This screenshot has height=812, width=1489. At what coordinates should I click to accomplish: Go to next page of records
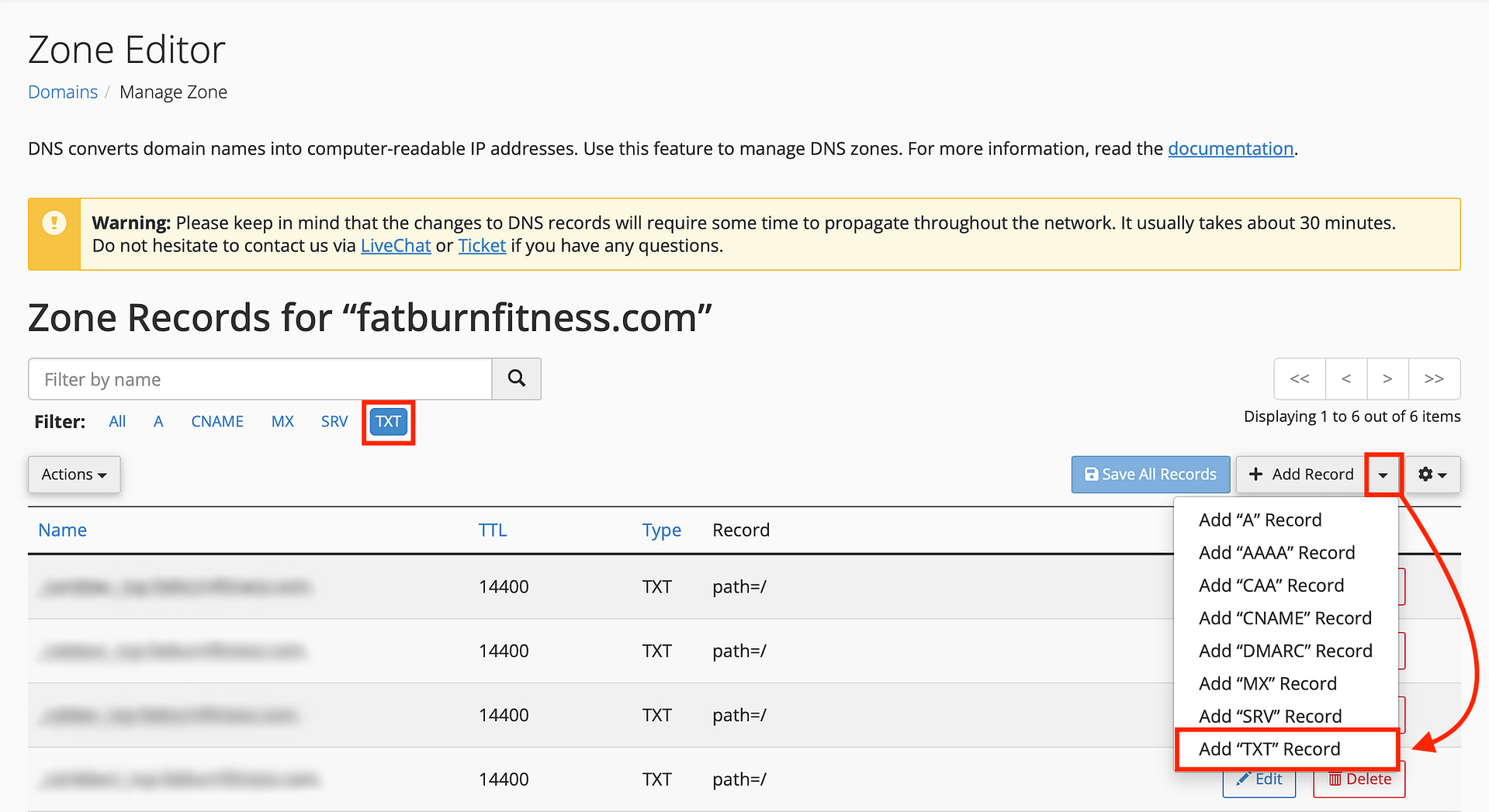tap(1387, 378)
